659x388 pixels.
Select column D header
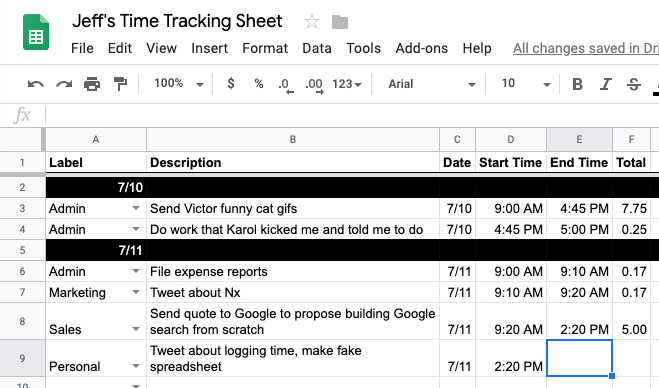click(x=511, y=140)
